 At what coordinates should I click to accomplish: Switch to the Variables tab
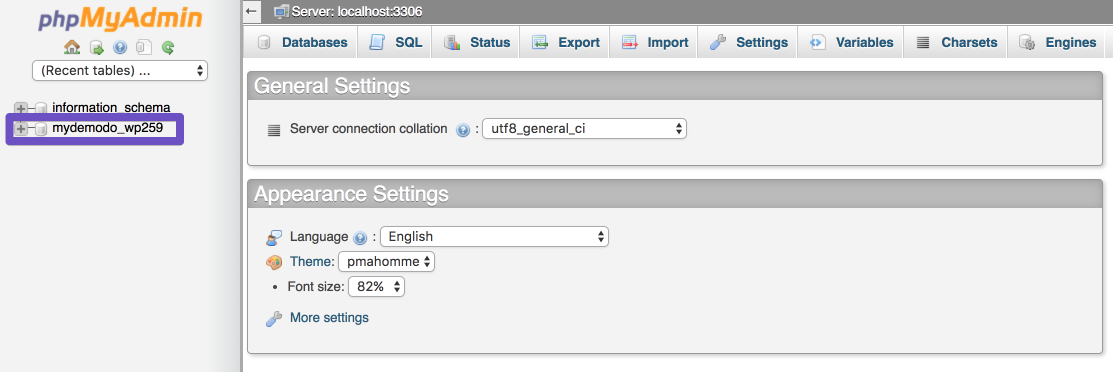tap(850, 43)
